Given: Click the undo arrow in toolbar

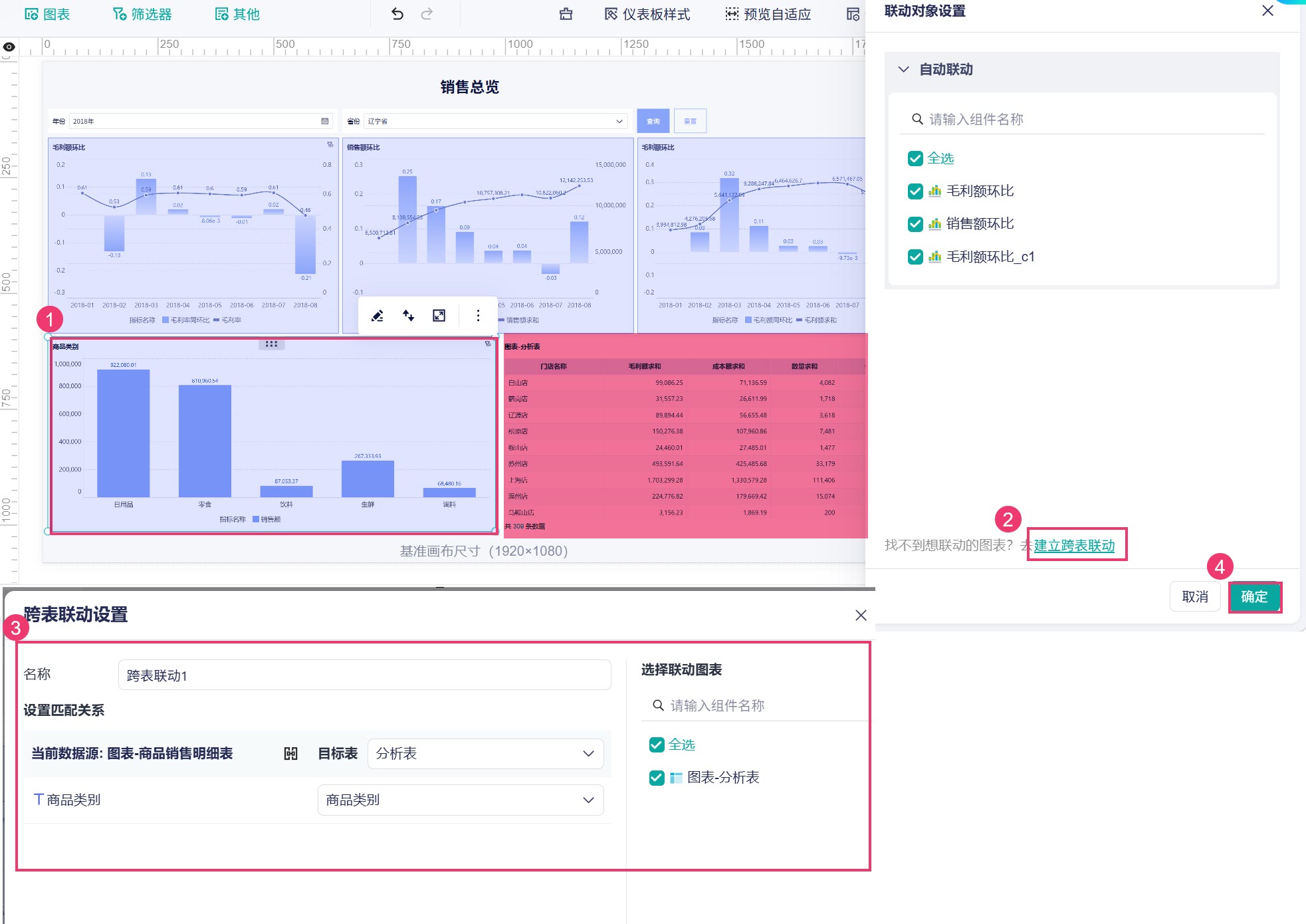Looking at the screenshot, I should pos(397,14).
